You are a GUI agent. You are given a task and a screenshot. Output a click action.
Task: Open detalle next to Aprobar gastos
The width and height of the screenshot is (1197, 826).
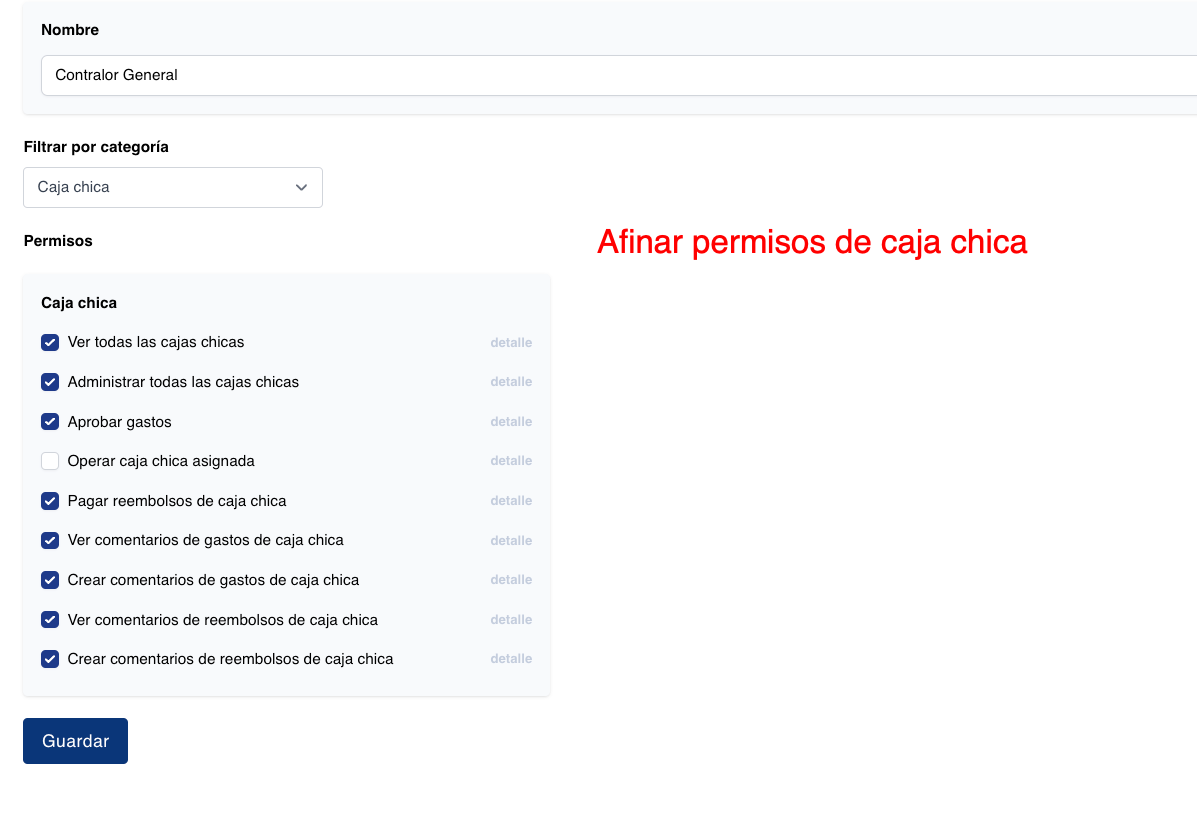pos(511,421)
